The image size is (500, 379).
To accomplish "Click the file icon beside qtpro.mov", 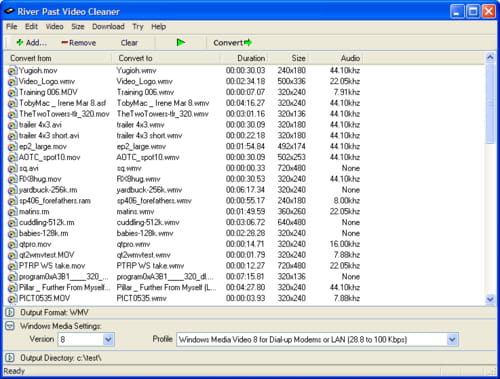I will click(x=12, y=244).
